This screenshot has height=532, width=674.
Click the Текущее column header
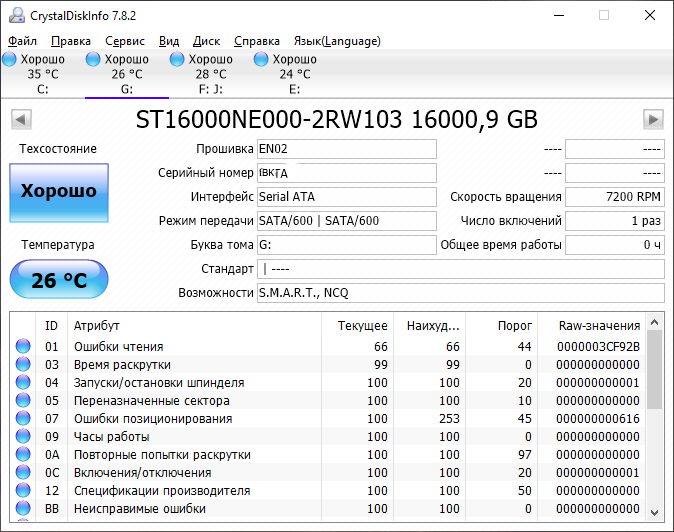(358, 326)
